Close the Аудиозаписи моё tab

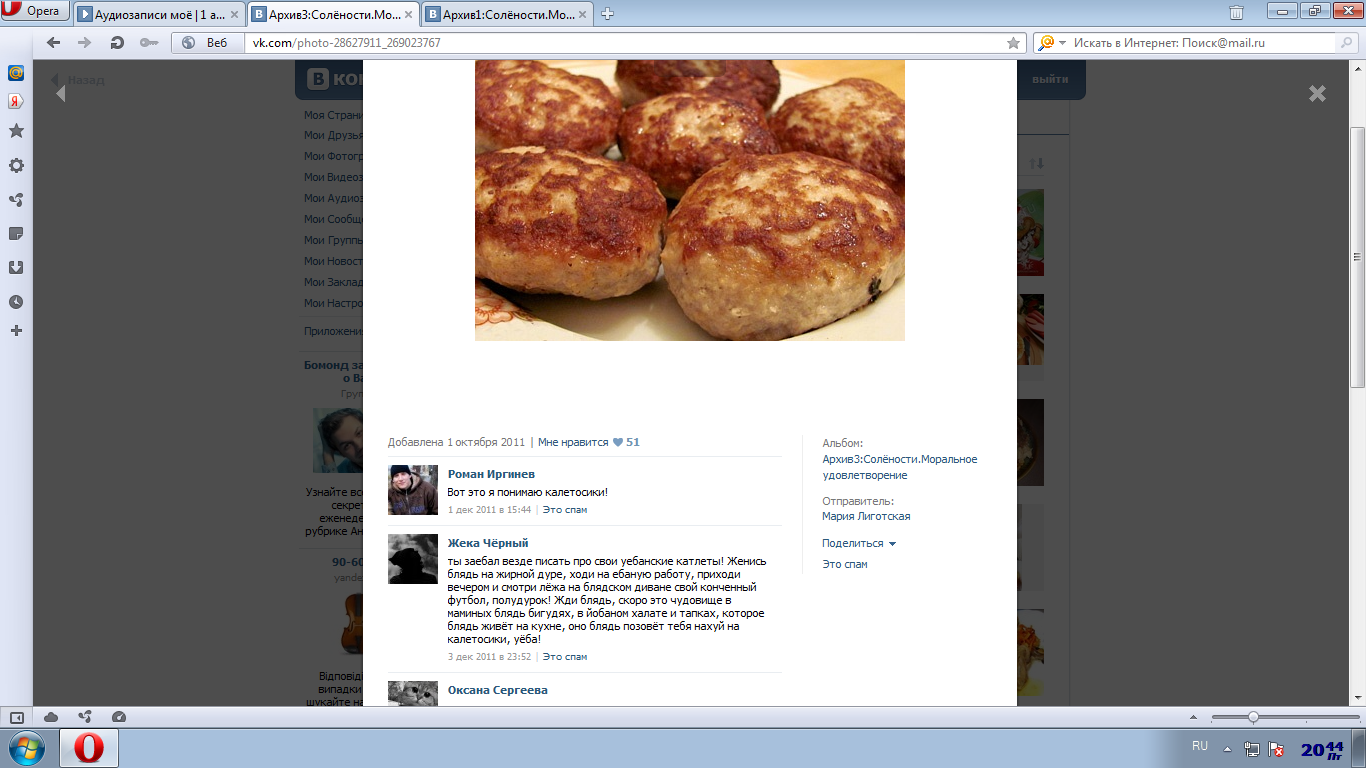pos(234,14)
